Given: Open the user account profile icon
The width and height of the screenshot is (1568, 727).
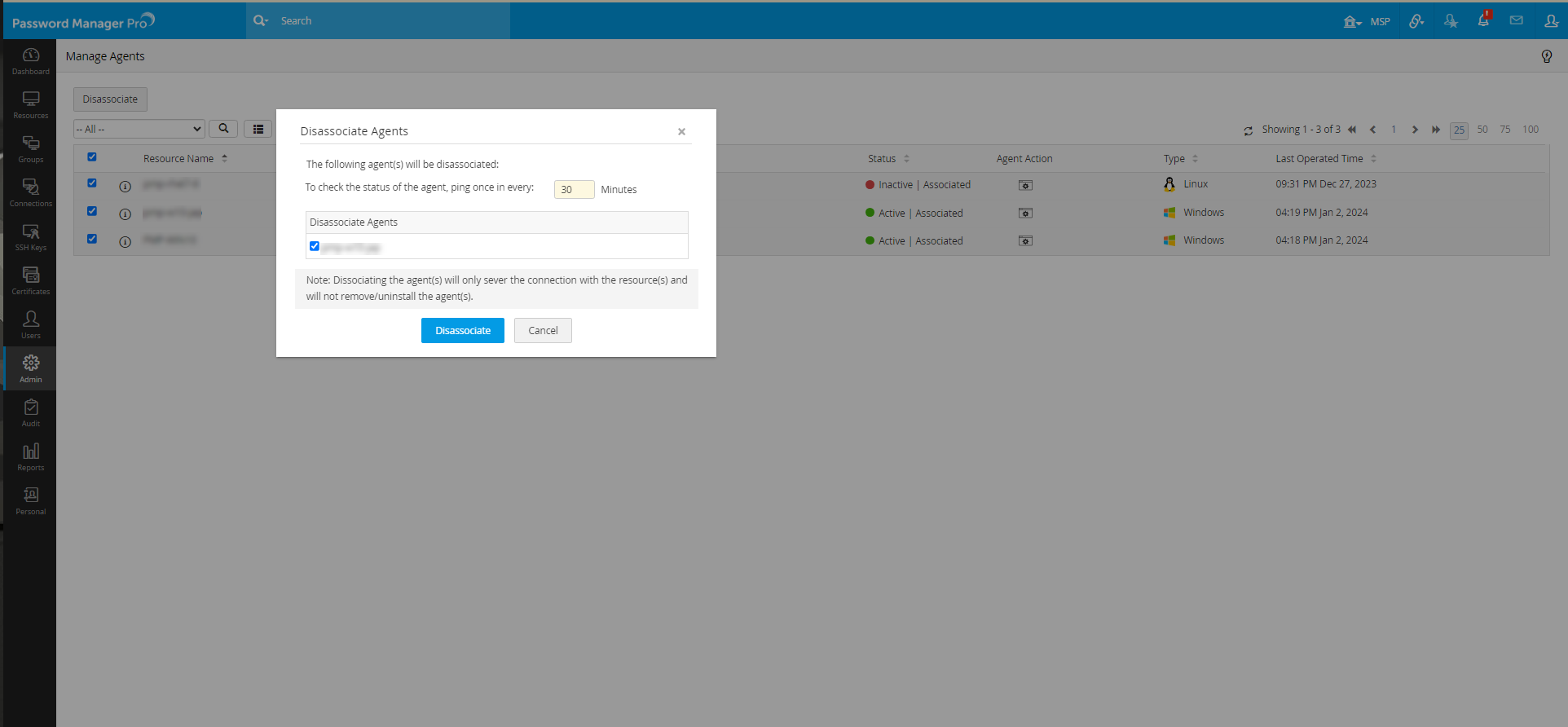Looking at the screenshot, I should point(1551,20).
